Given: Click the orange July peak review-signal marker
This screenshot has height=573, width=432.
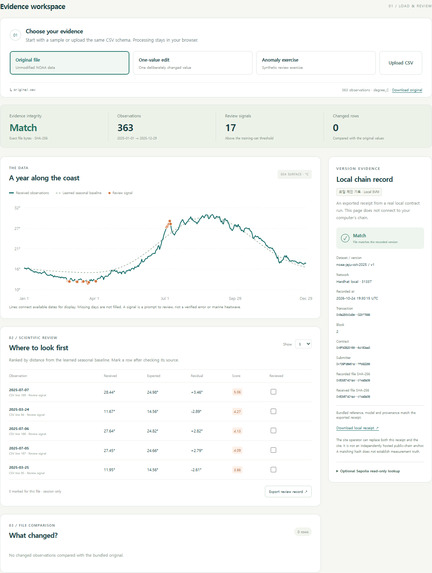Looking at the screenshot, I should point(170,221).
